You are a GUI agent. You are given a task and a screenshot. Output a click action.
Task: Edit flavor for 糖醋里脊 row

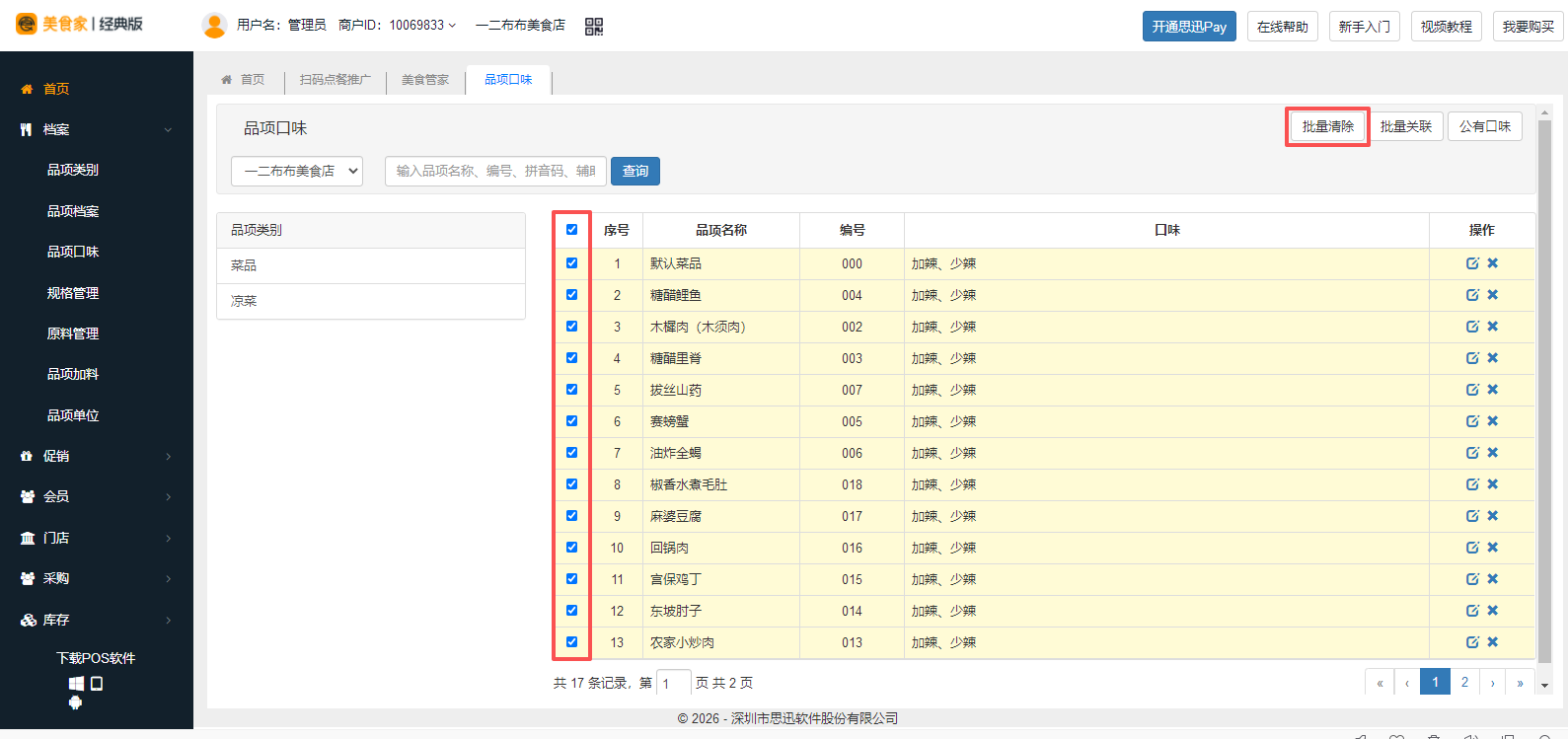pyautogui.click(x=1472, y=358)
